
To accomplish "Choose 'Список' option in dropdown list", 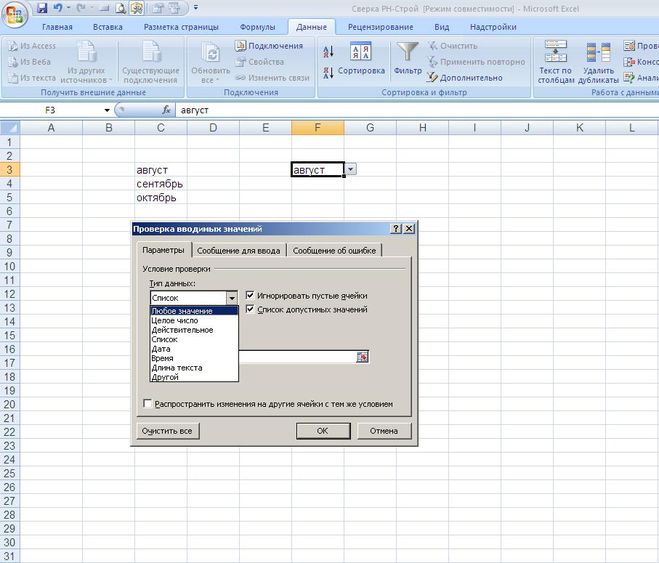I will click(194, 339).
